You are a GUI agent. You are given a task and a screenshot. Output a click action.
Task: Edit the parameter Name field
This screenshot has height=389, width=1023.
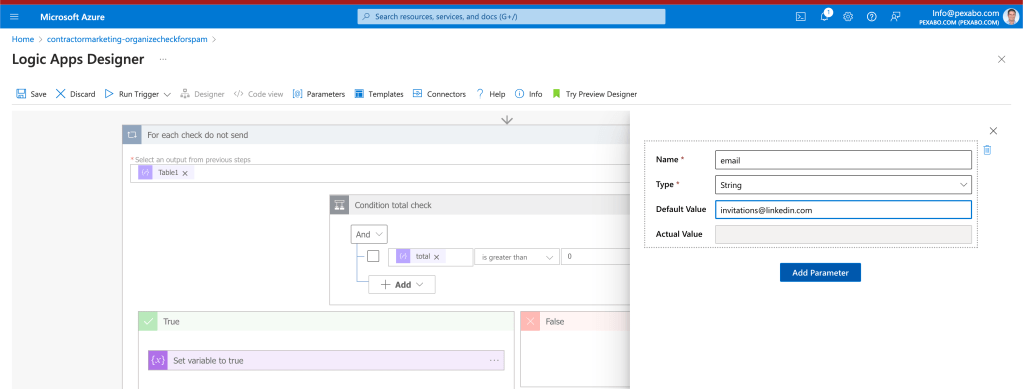click(x=843, y=160)
